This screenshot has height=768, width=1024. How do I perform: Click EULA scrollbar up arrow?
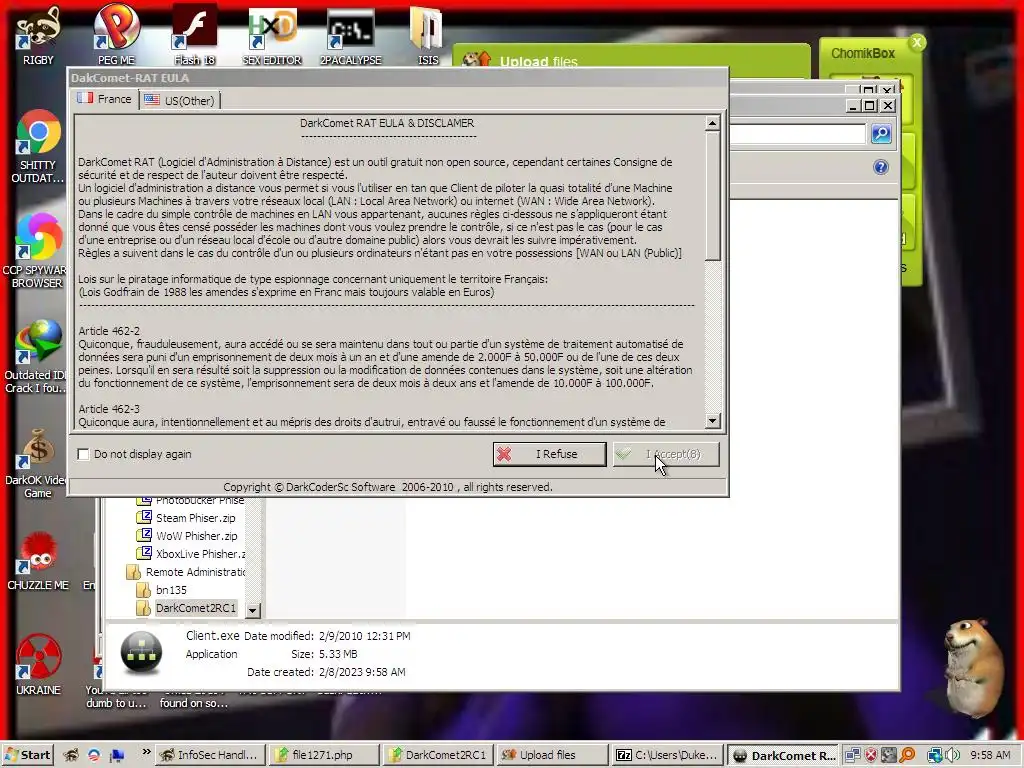coord(712,123)
